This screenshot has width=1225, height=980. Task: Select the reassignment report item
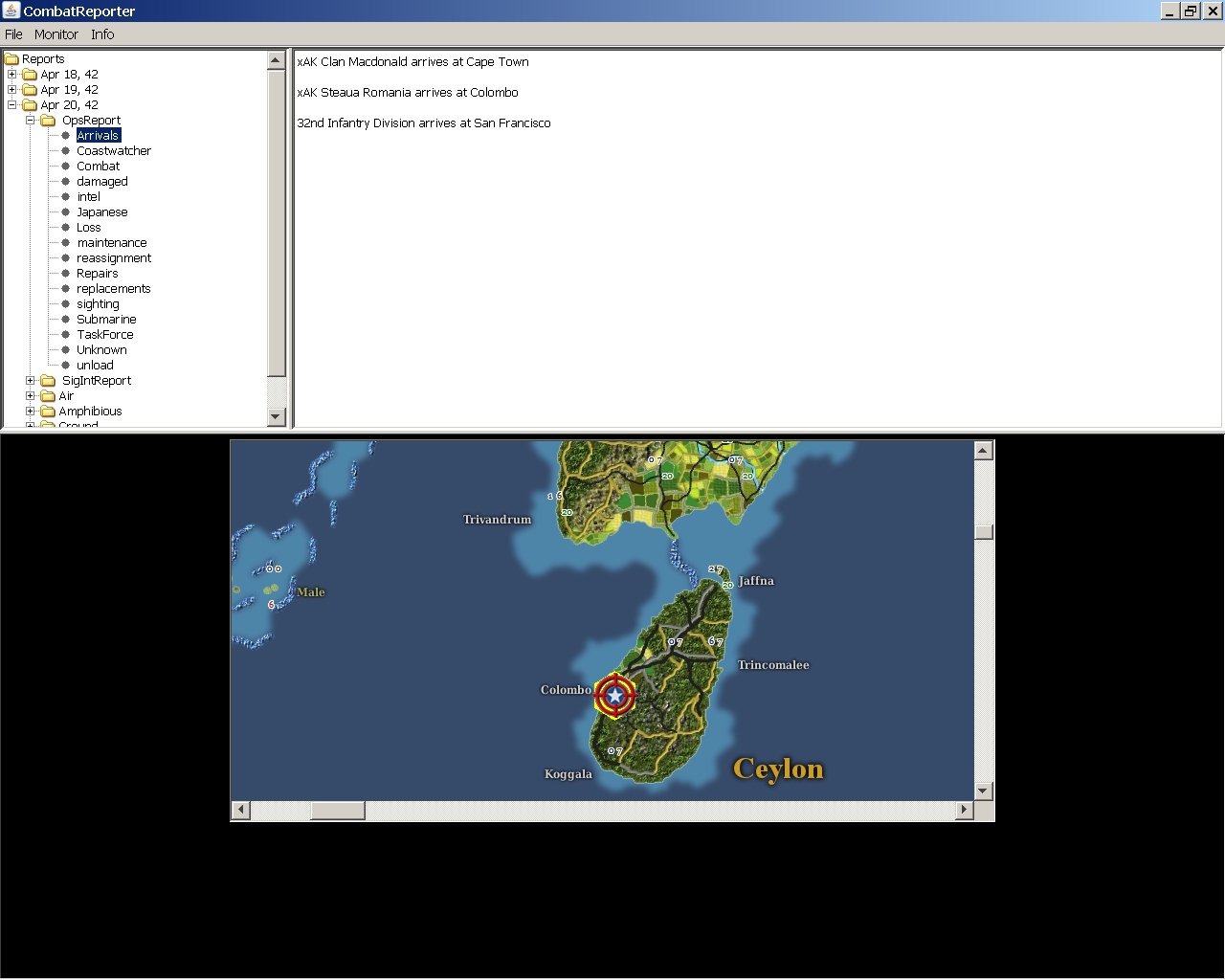pyautogui.click(x=114, y=258)
